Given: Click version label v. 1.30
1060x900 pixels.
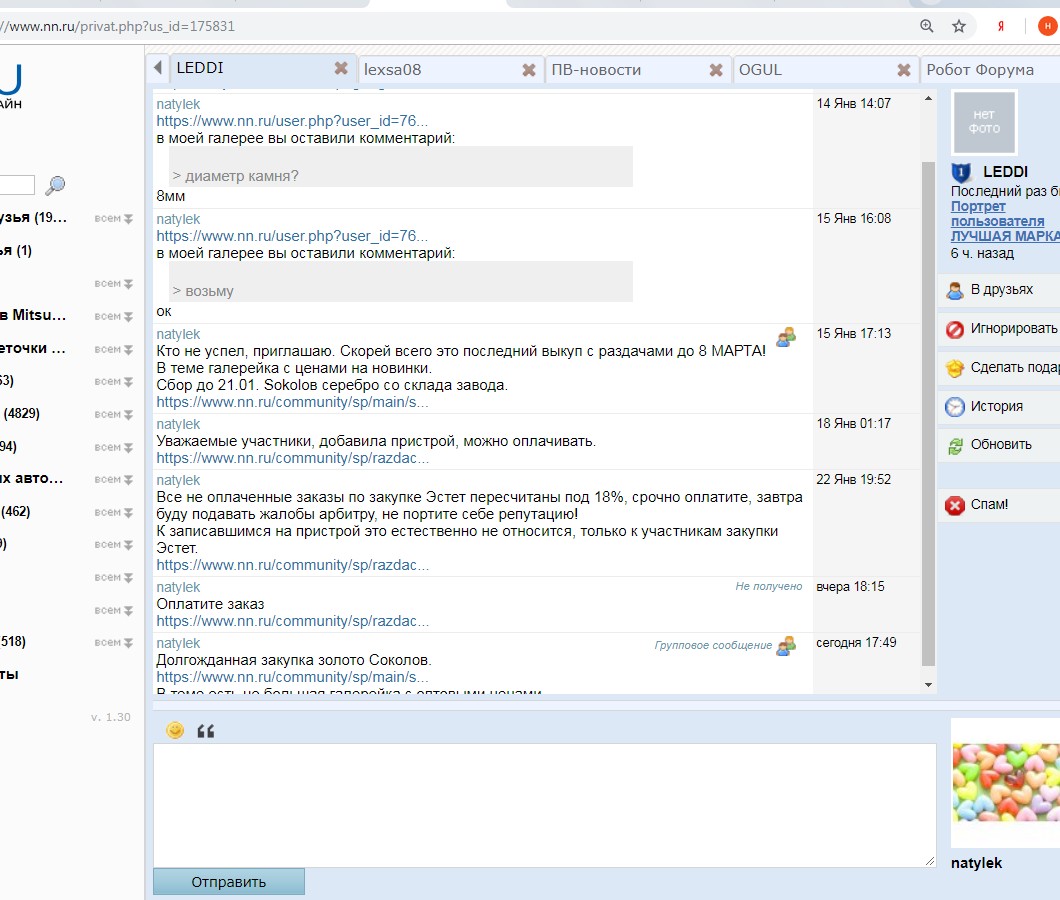Looking at the screenshot, I should click(111, 717).
